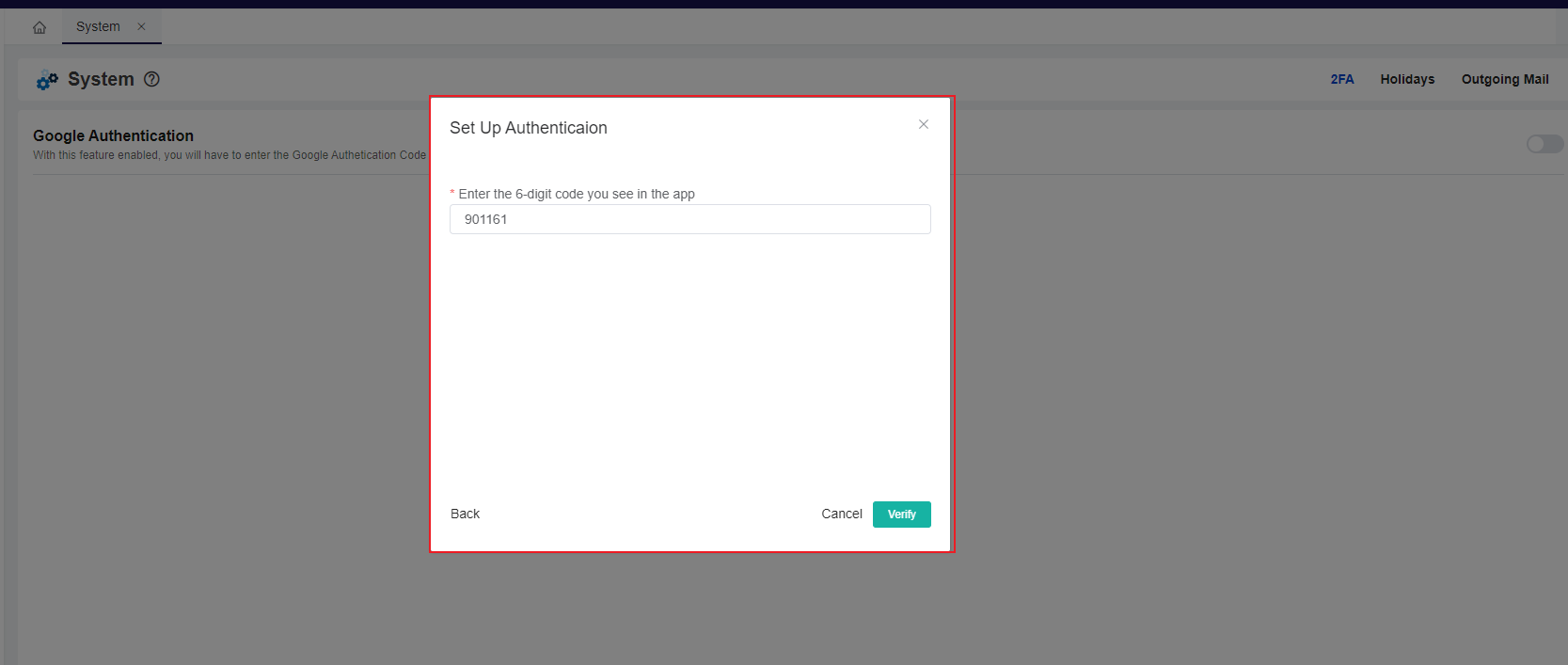Viewport: 1568px width, 665px height.
Task: Open the help question mark icon beside System
Action: (151, 79)
